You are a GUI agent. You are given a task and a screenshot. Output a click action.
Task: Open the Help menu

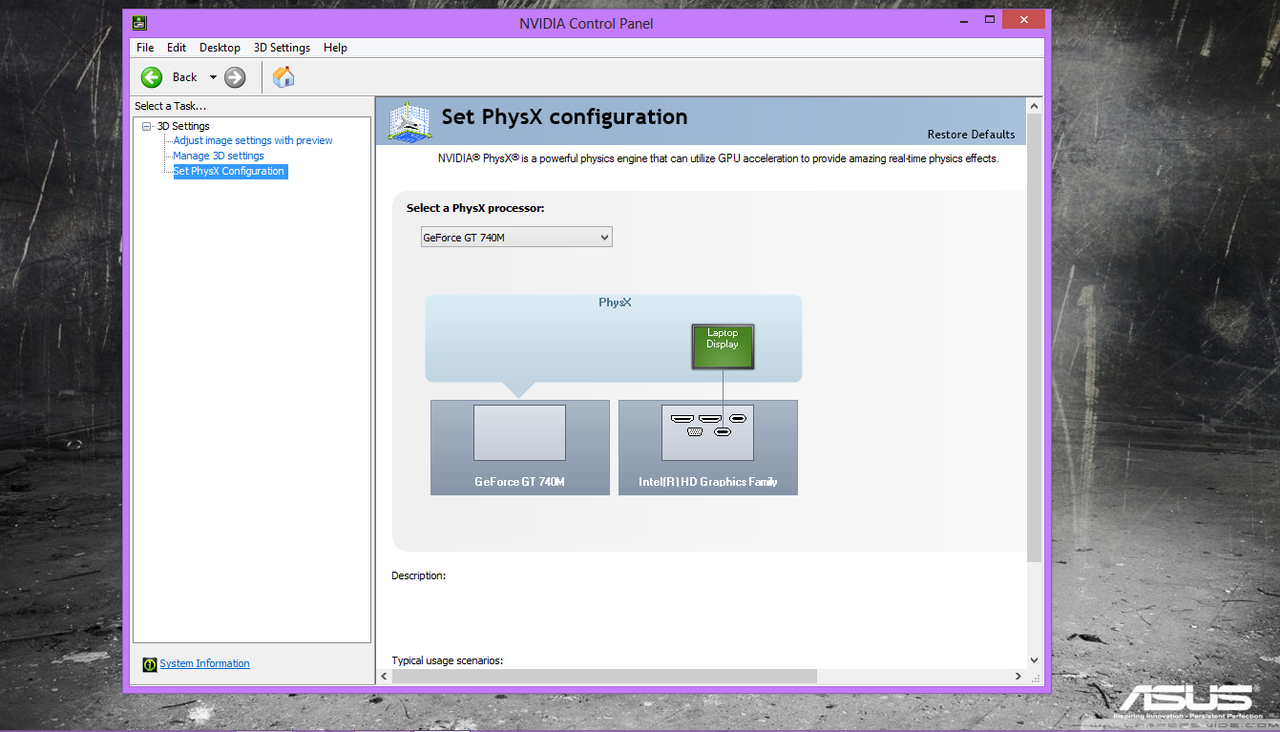336,47
